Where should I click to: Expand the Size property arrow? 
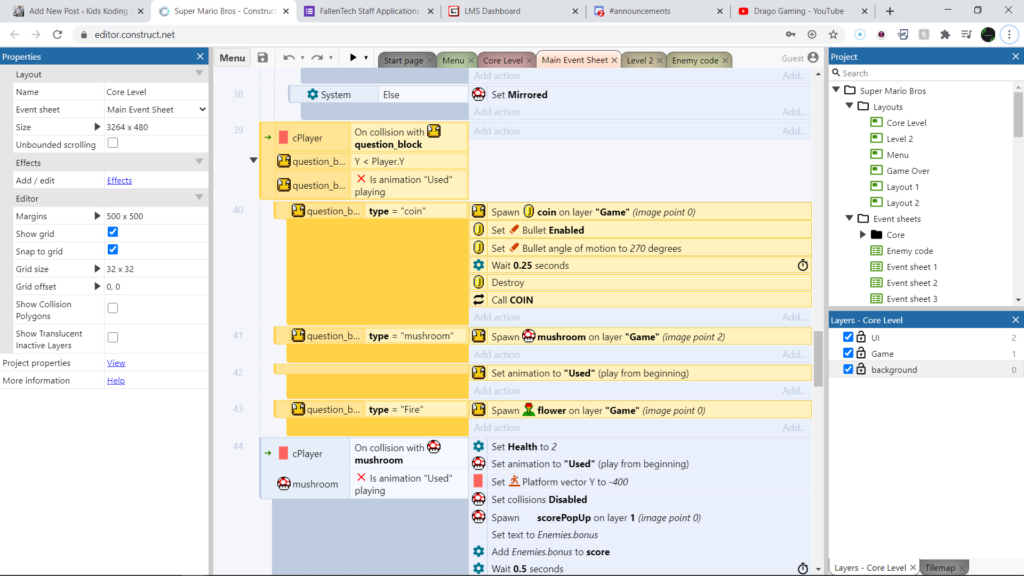pyautogui.click(x=97, y=127)
